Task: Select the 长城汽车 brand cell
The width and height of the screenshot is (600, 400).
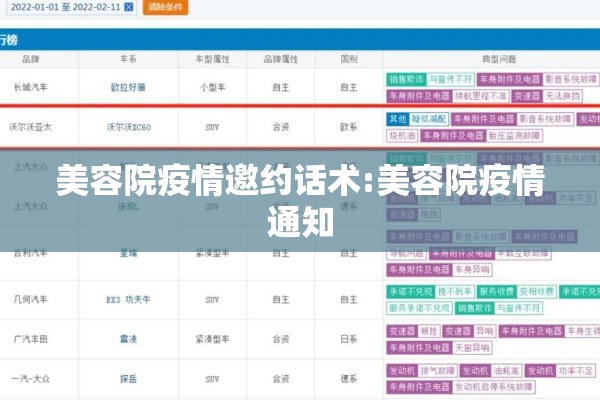Action: coord(31,87)
